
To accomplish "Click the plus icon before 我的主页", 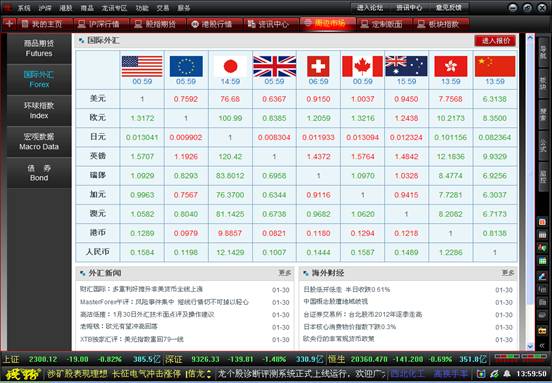I will [x=9, y=24].
